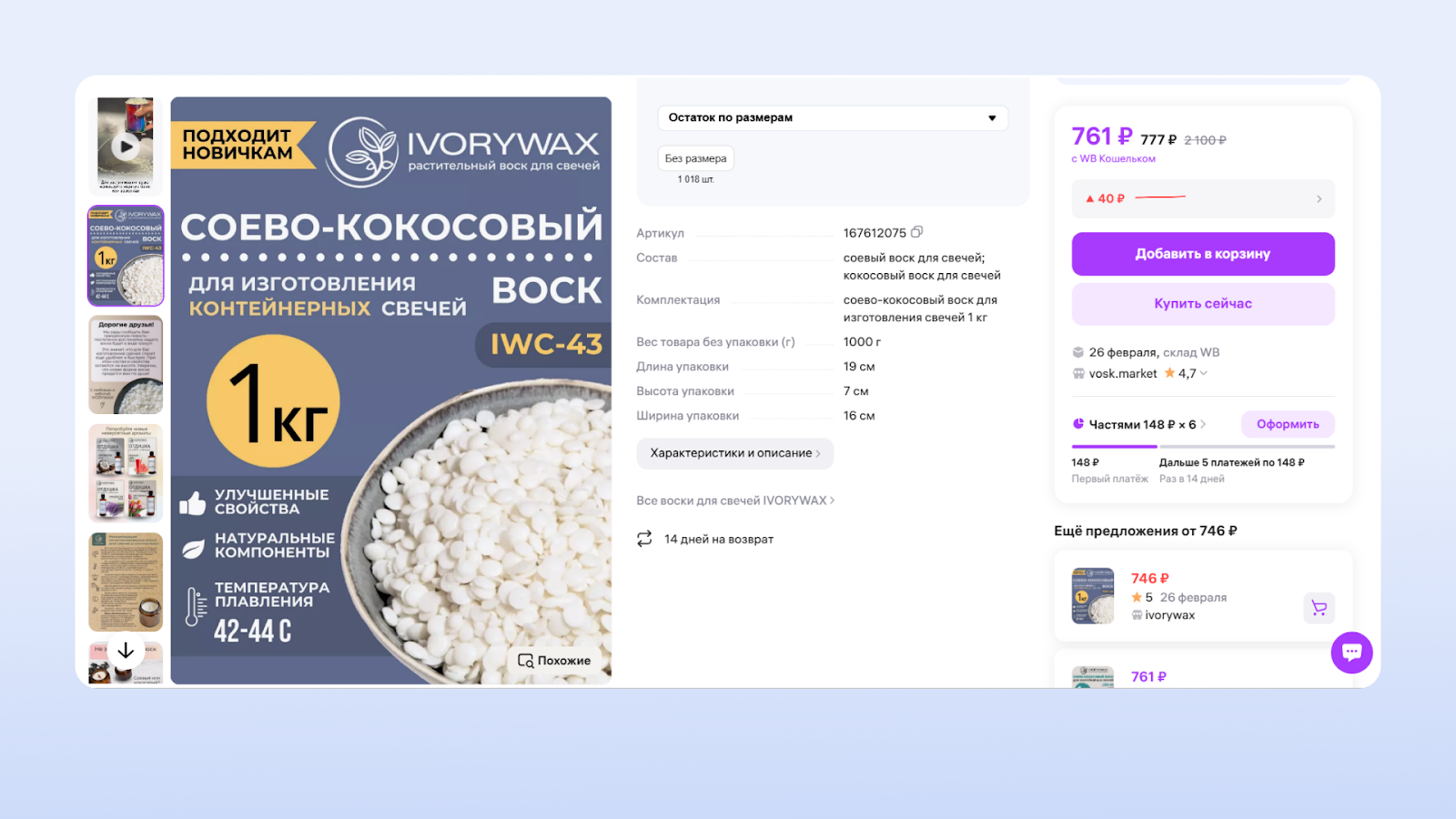This screenshot has height=819, width=1456.
Task: Select the Без размера size option
Action: [x=695, y=158]
